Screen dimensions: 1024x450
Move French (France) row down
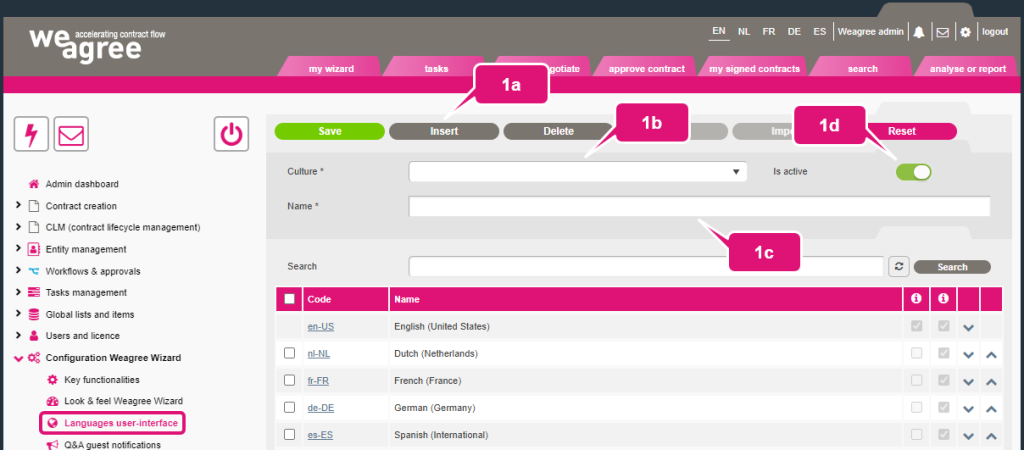[x=968, y=382]
